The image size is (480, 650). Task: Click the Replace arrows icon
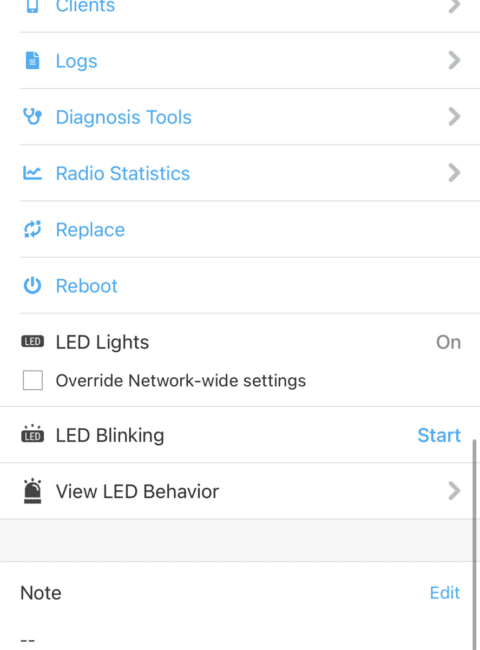tap(32, 229)
